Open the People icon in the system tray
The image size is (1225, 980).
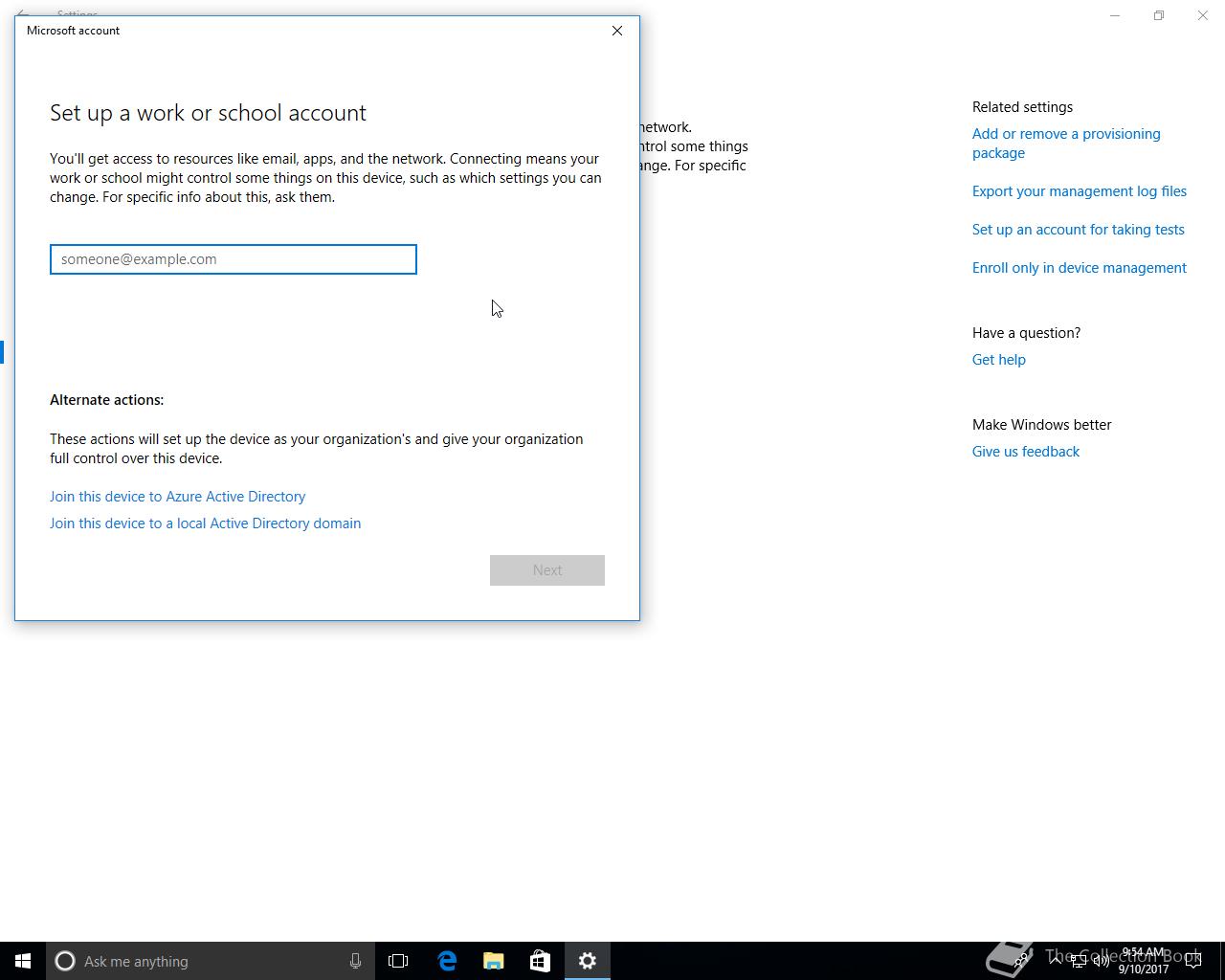pos(1022,961)
